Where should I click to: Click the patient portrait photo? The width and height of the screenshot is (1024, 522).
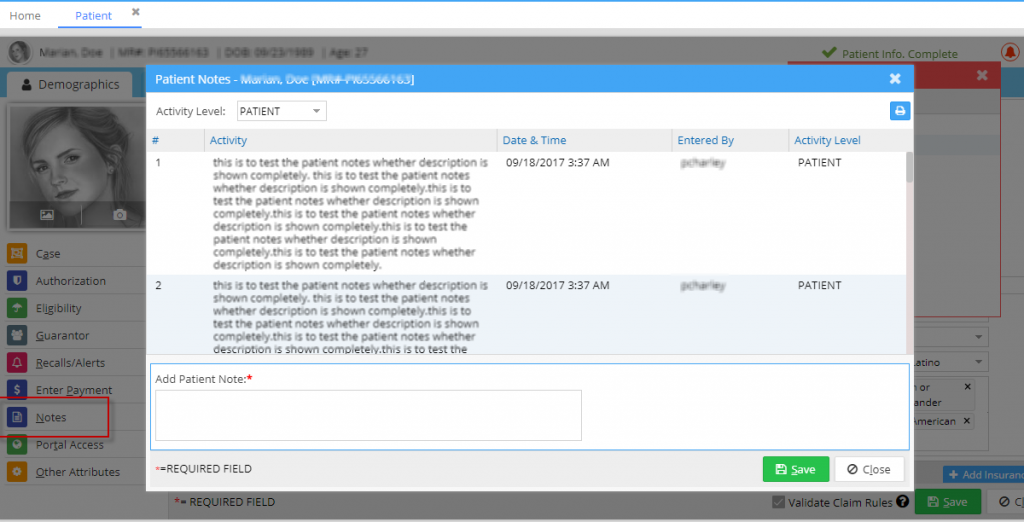pyautogui.click(x=76, y=167)
